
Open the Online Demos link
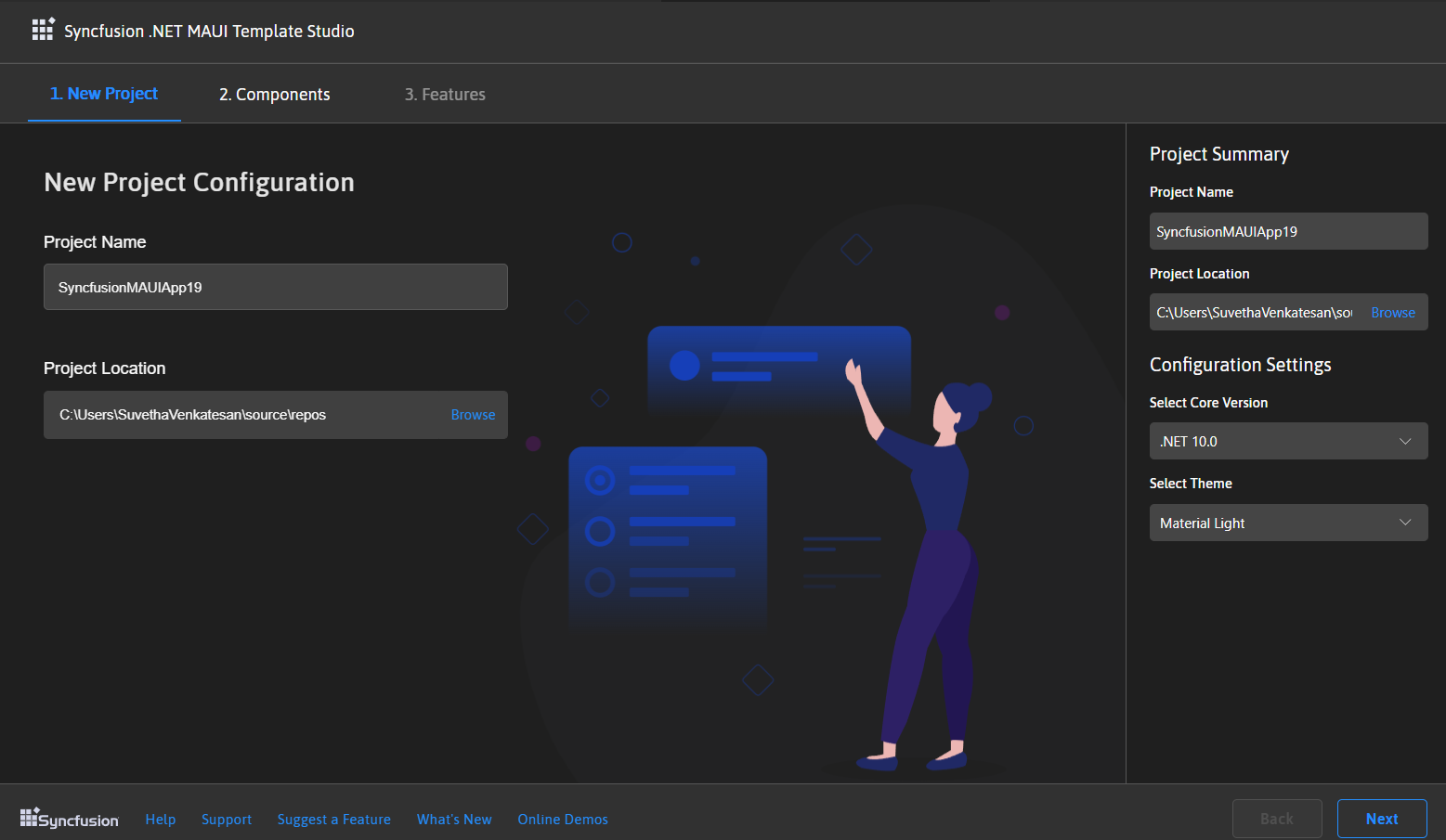tap(563, 820)
